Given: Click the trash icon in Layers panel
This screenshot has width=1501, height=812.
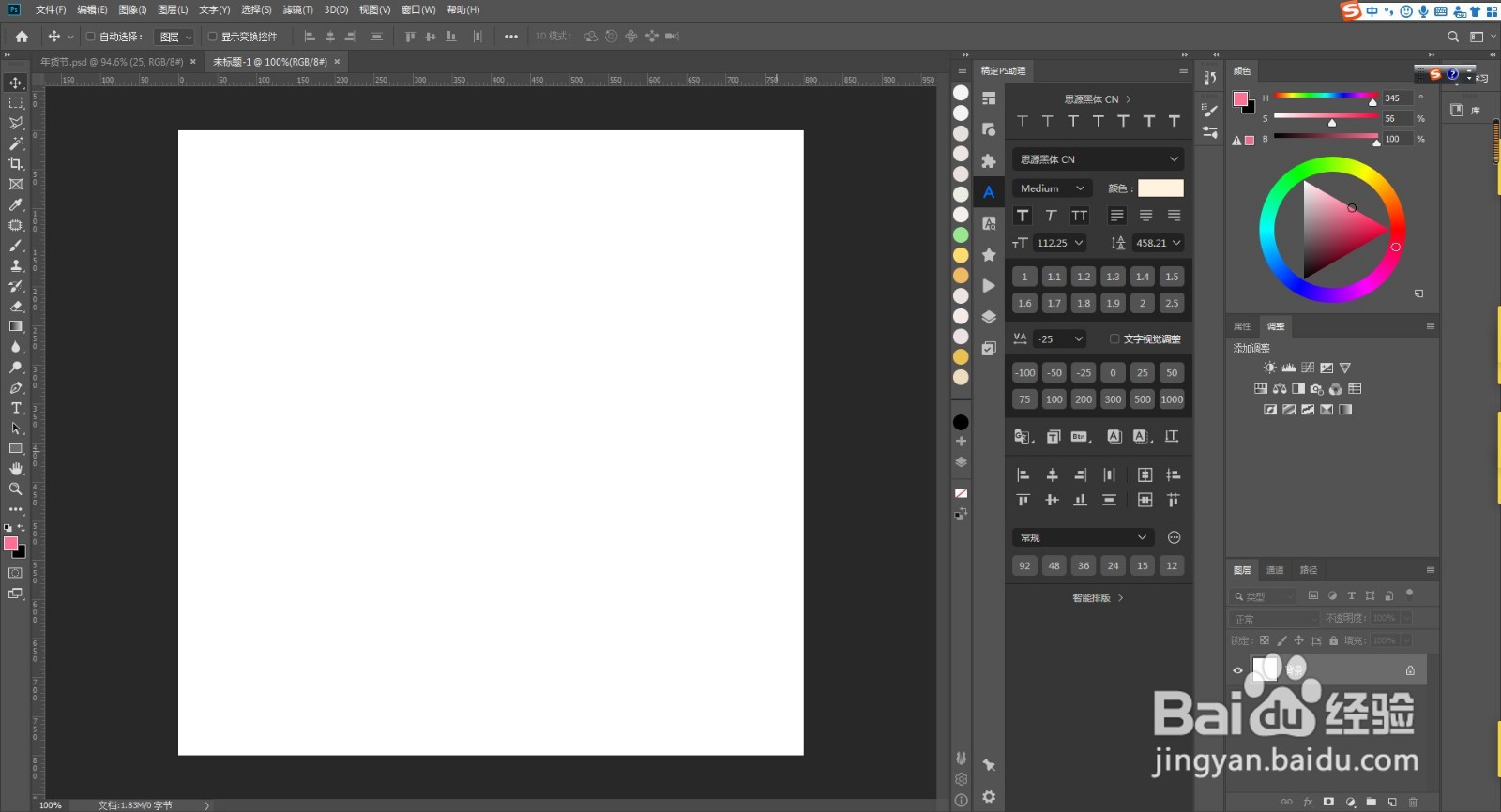Looking at the screenshot, I should point(1413,802).
